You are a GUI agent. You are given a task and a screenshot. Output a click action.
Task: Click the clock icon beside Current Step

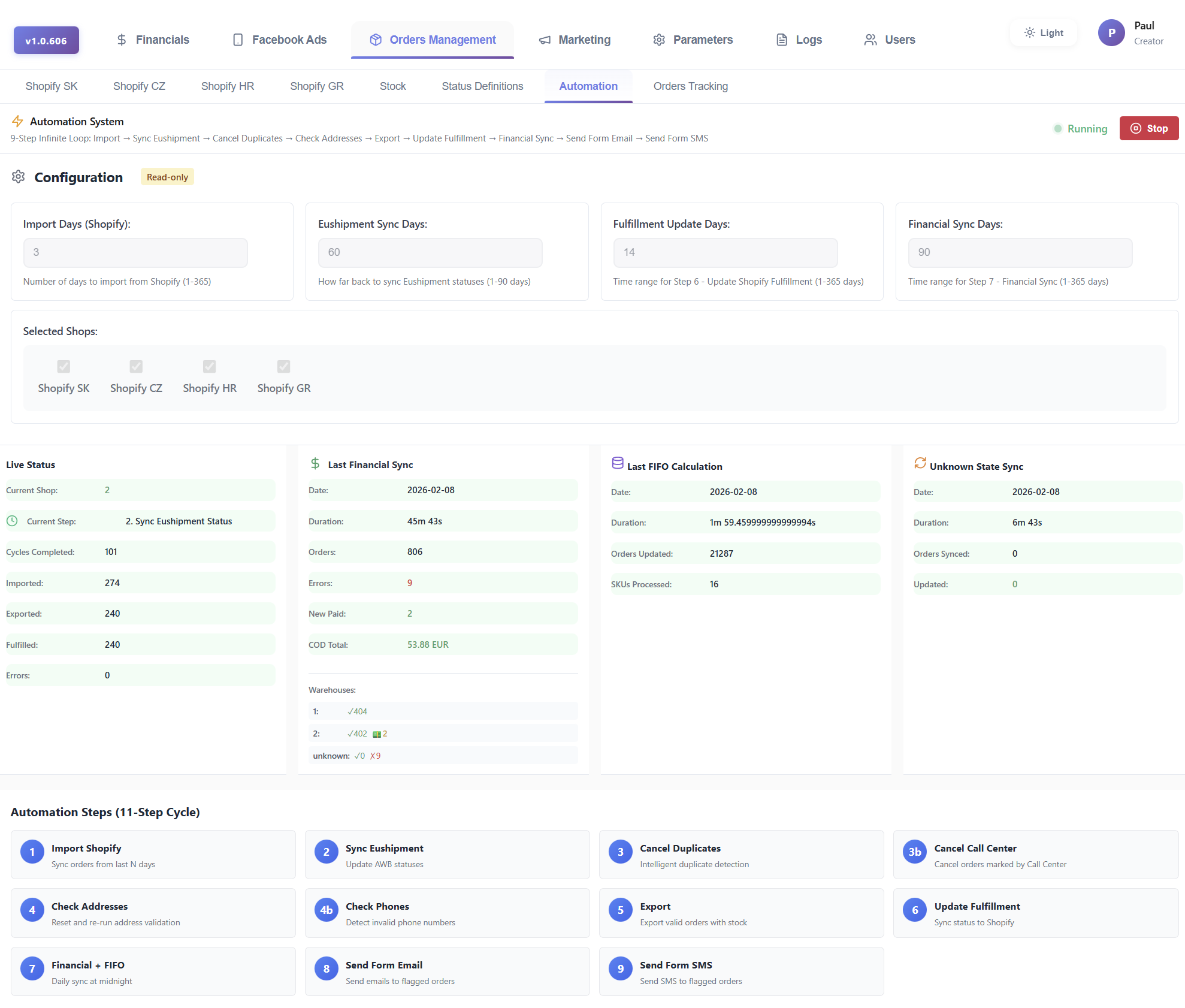(x=13, y=521)
